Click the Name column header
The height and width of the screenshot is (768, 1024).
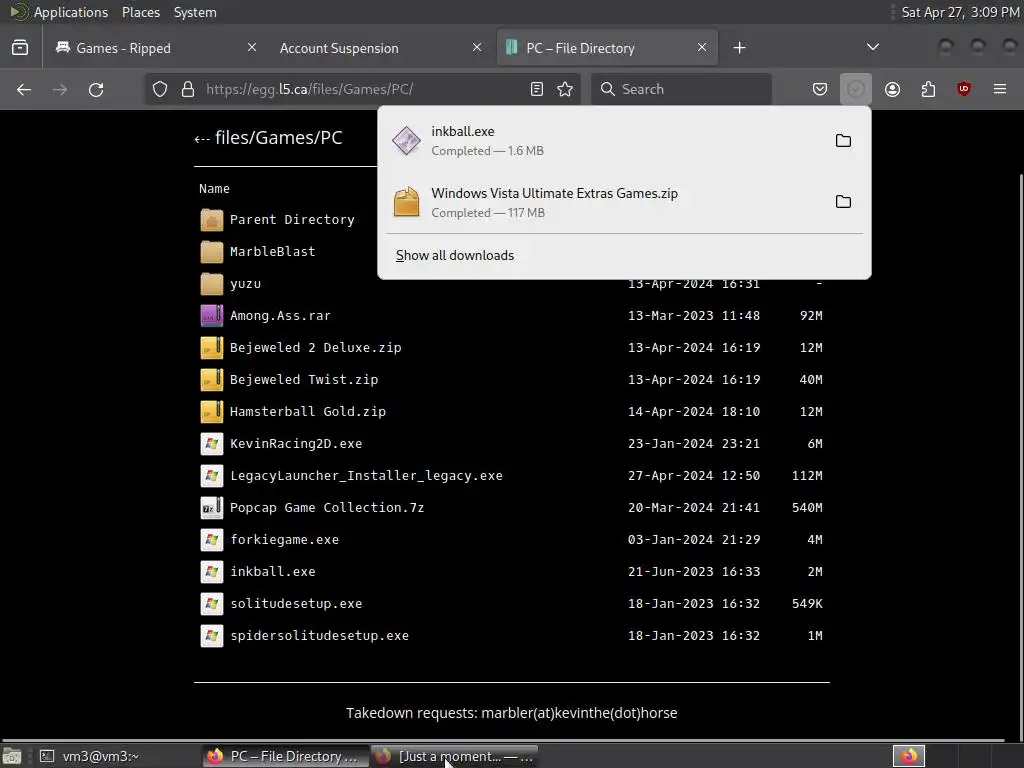pyautogui.click(x=214, y=189)
